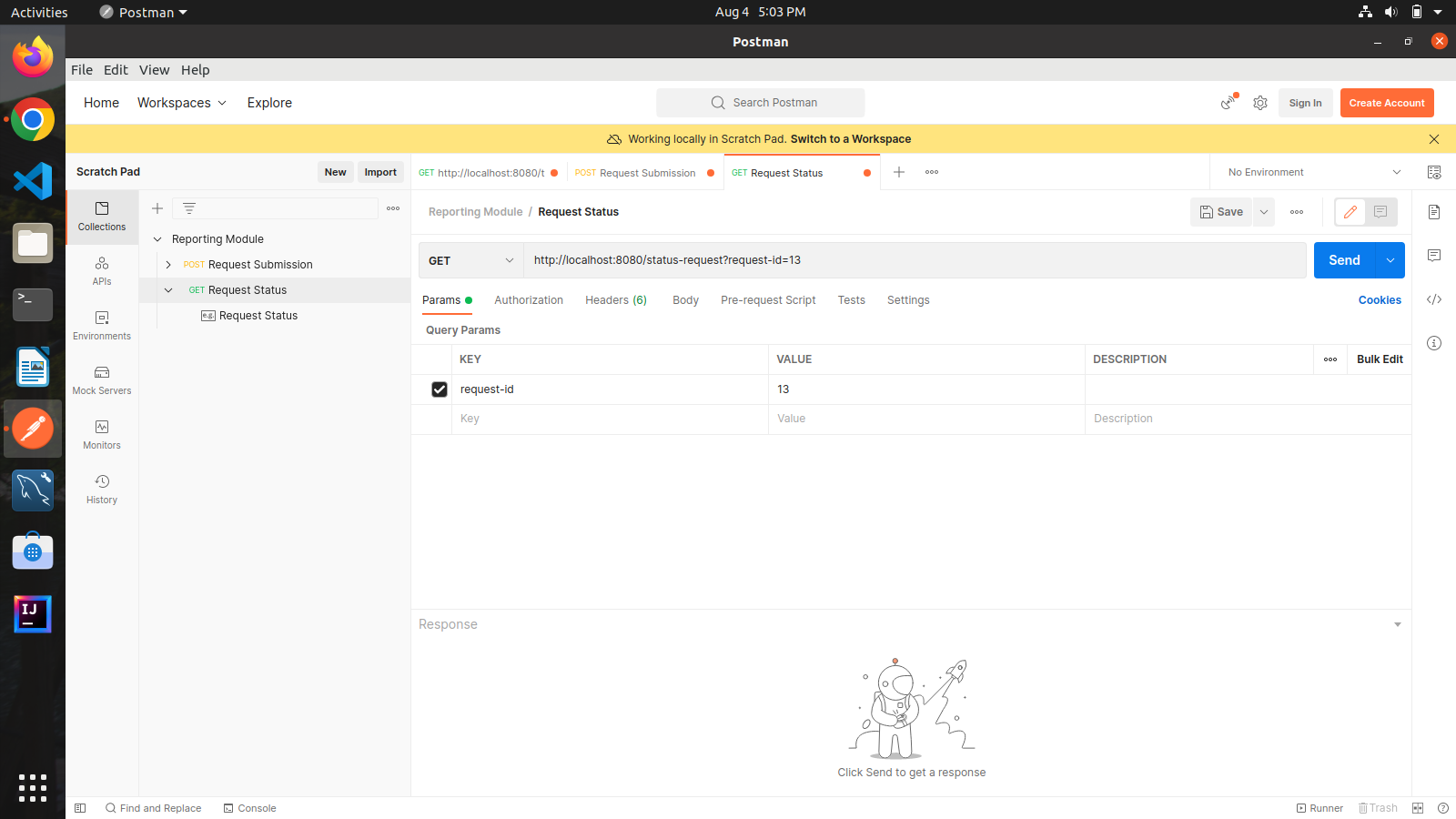Switch to the Headers (6) tab
Viewport: 1456px width, 819px height.
click(616, 300)
